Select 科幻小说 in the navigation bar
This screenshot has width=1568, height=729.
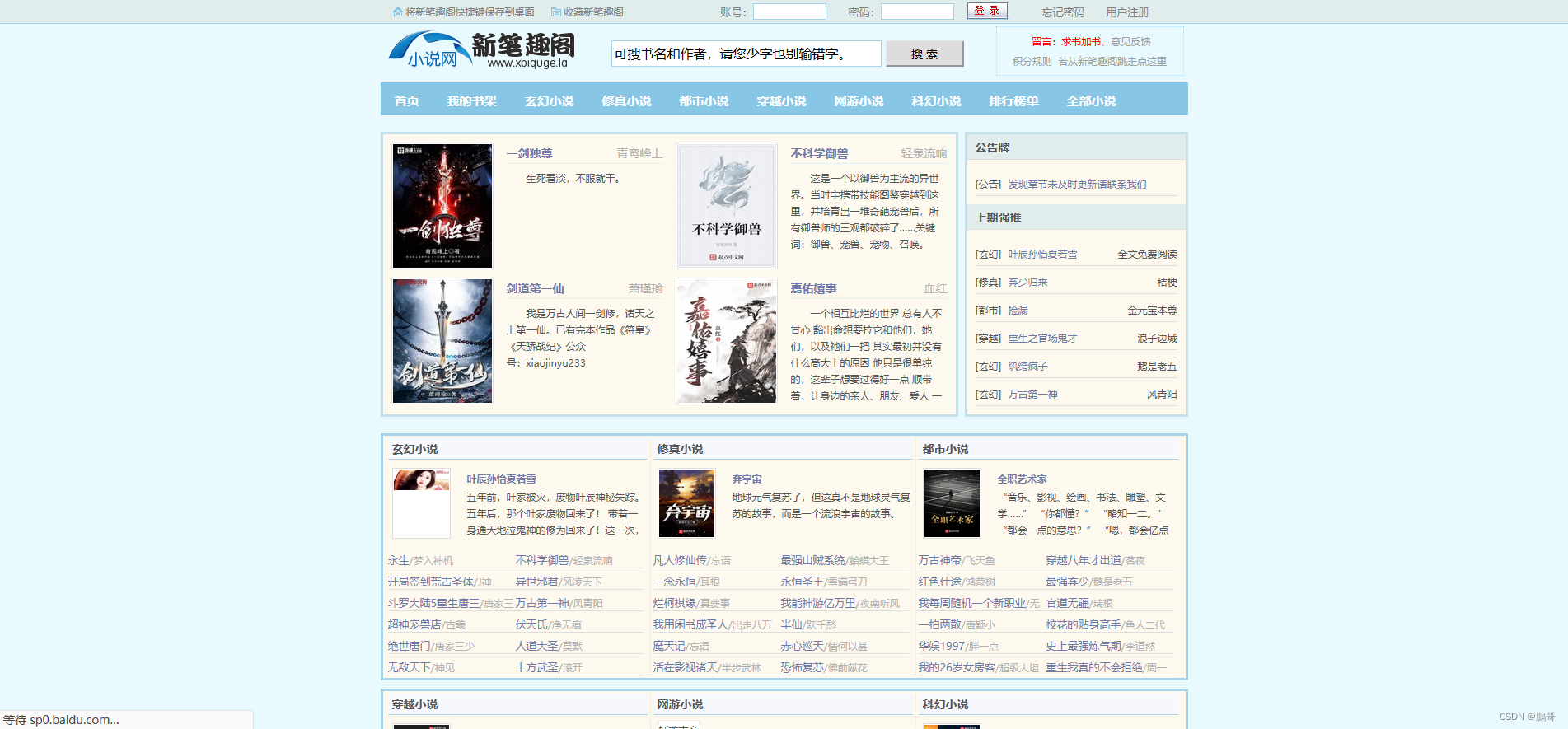pos(936,100)
